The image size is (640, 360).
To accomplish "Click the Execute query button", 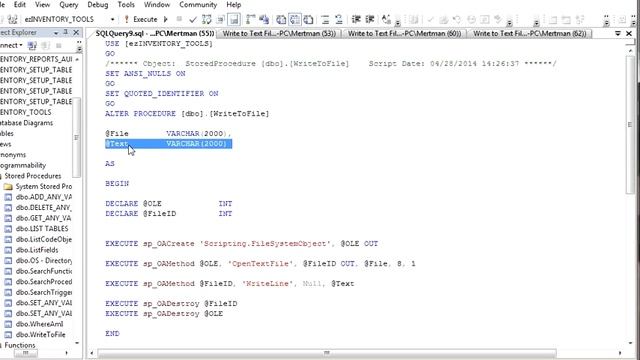I will (x=140, y=19).
